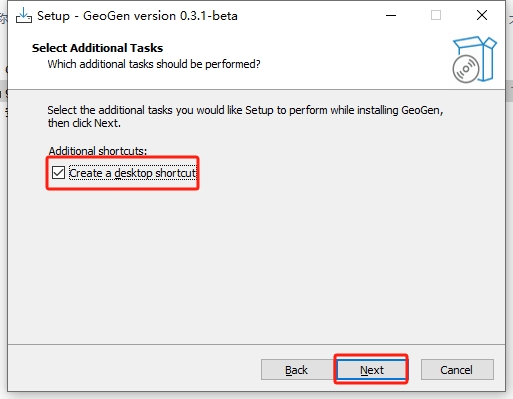Click the 'Select the additional tasks you would like' instruction text
This screenshot has height=399, width=513.
click(245, 116)
